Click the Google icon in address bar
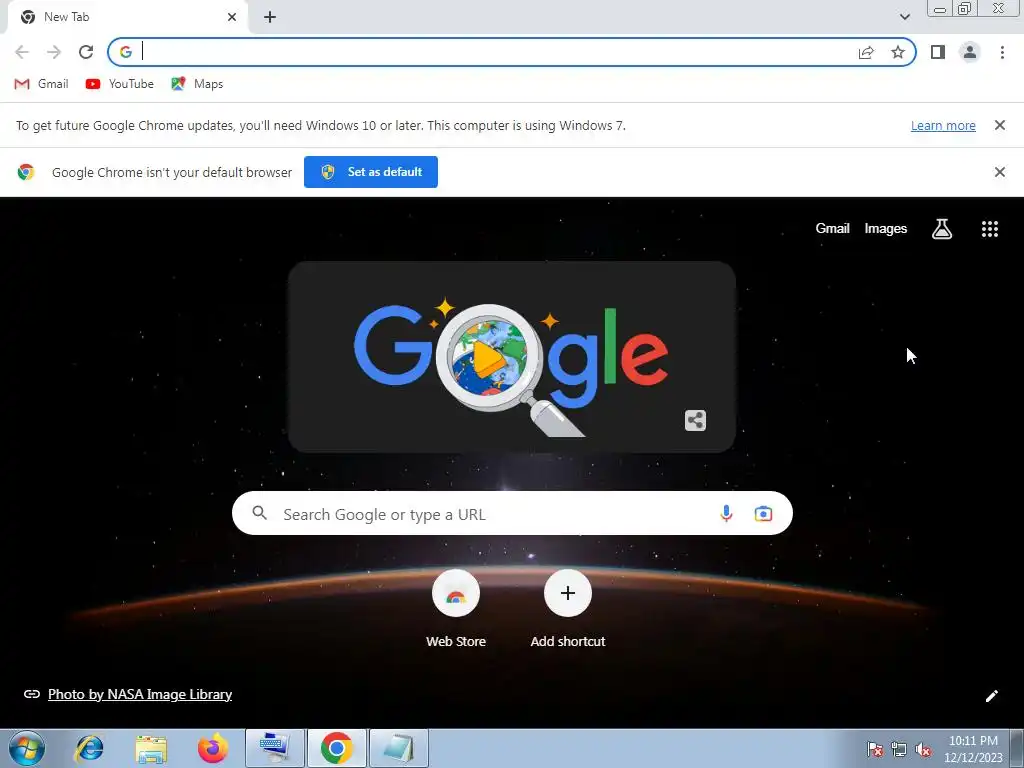The width and height of the screenshot is (1024, 768). [x=126, y=52]
